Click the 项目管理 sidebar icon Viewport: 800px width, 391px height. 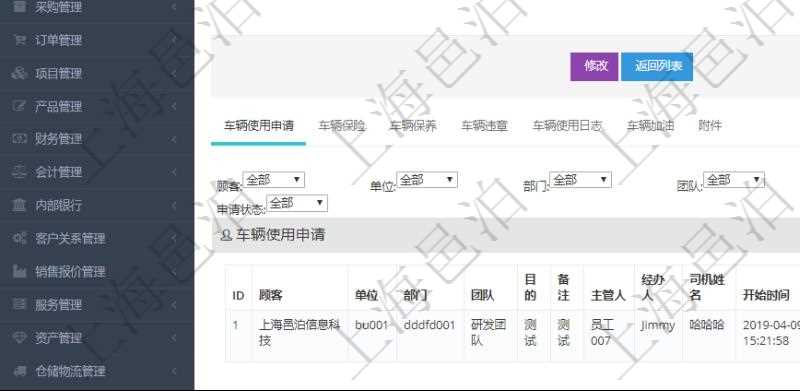click(x=19, y=74)
